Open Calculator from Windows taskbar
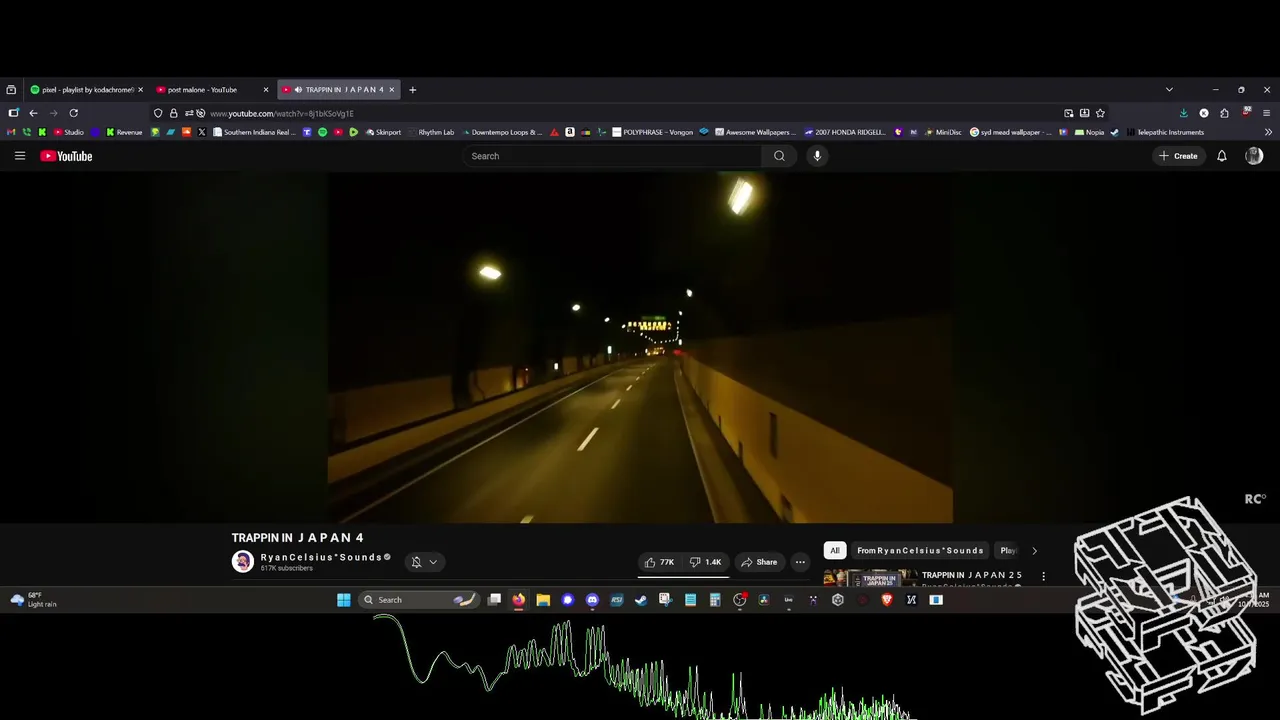The image size is (1280, 720). (x=715, y=600)
